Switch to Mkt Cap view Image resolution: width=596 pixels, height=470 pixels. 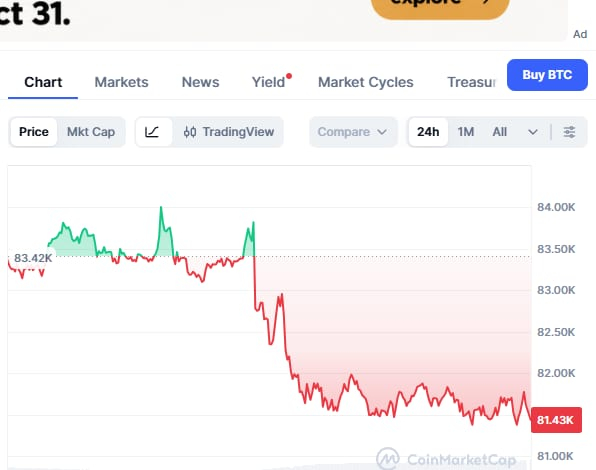click(91, 132)
